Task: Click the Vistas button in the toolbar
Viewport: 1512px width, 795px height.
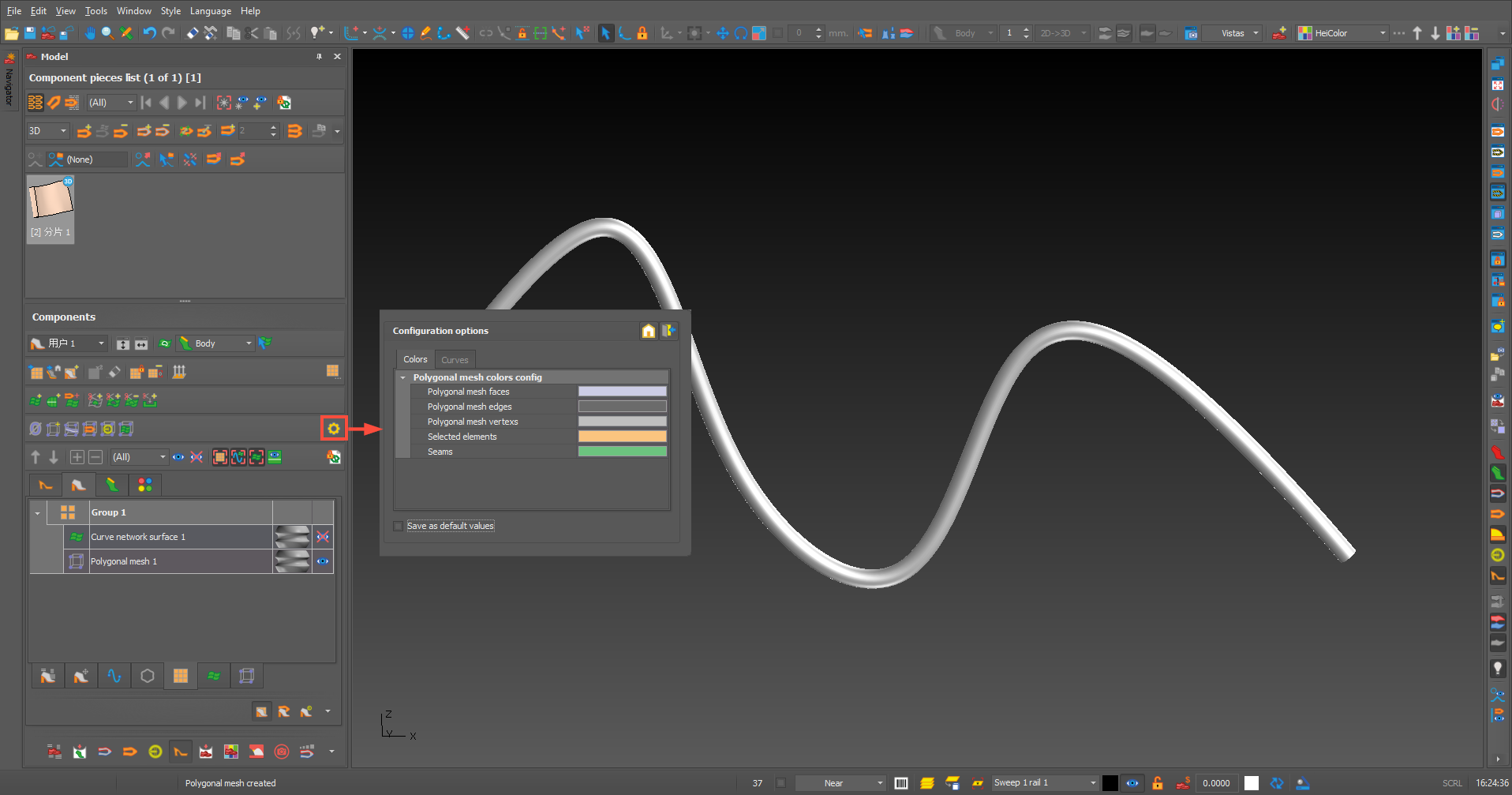Action: 1232,33
